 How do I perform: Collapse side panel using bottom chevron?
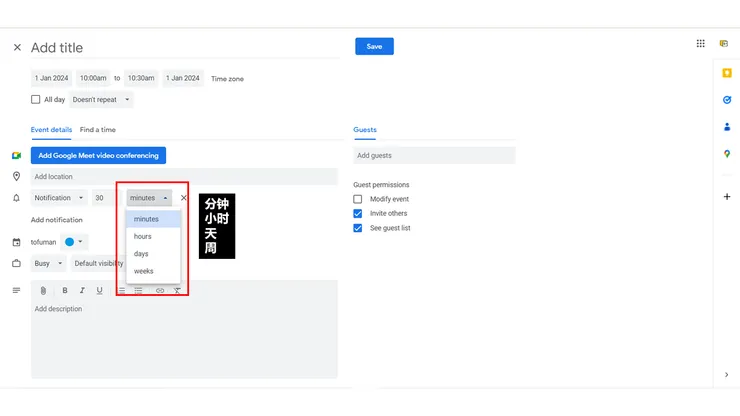[726, 374]
